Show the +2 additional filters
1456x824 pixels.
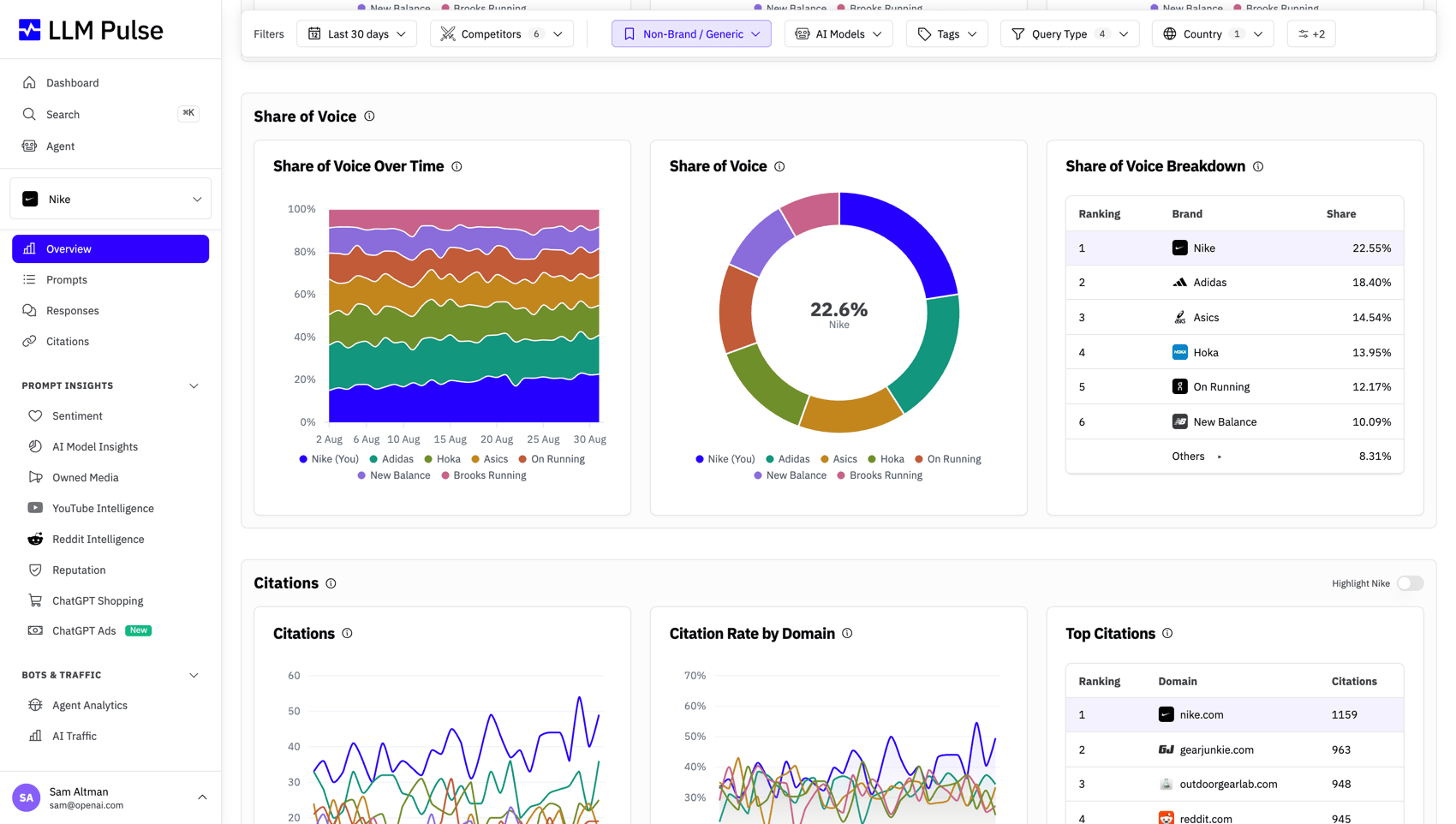[1311, 34]
